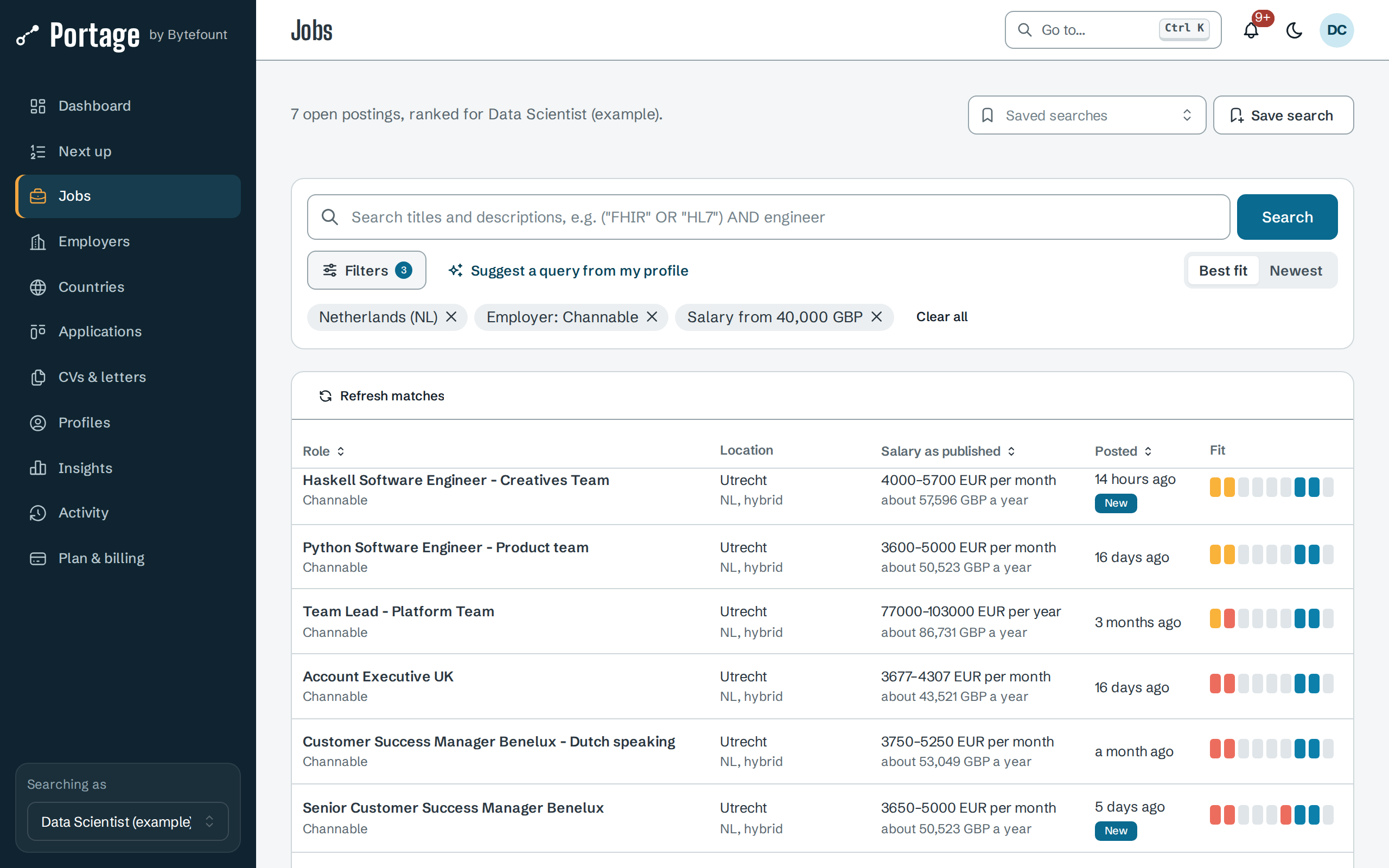Screen dimensions: 1389x868
Task: Click fit bar for Haskell Software Engineer row
Action: [x=1271, y=487]
